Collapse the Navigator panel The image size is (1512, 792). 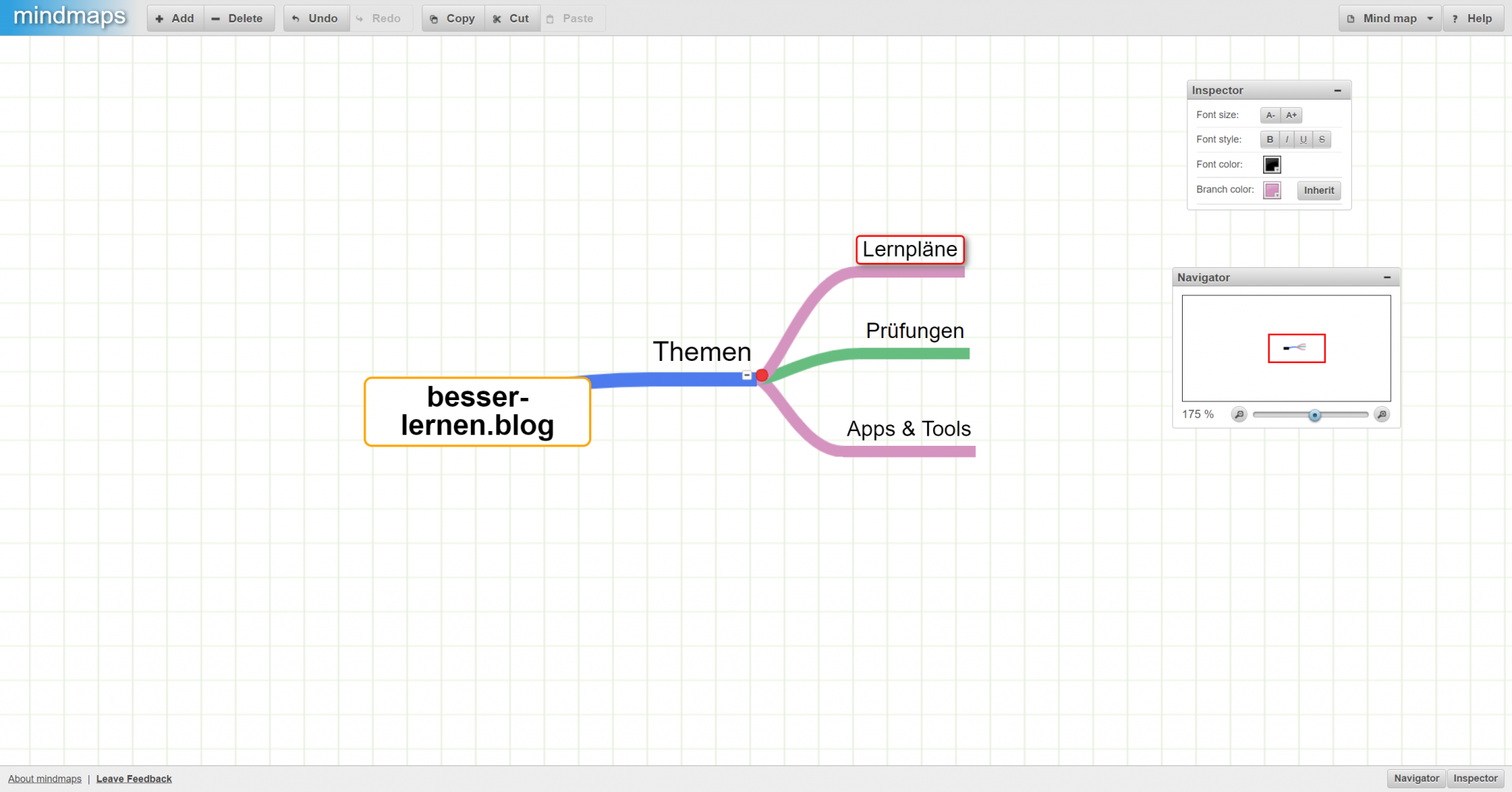point(1386,277)
